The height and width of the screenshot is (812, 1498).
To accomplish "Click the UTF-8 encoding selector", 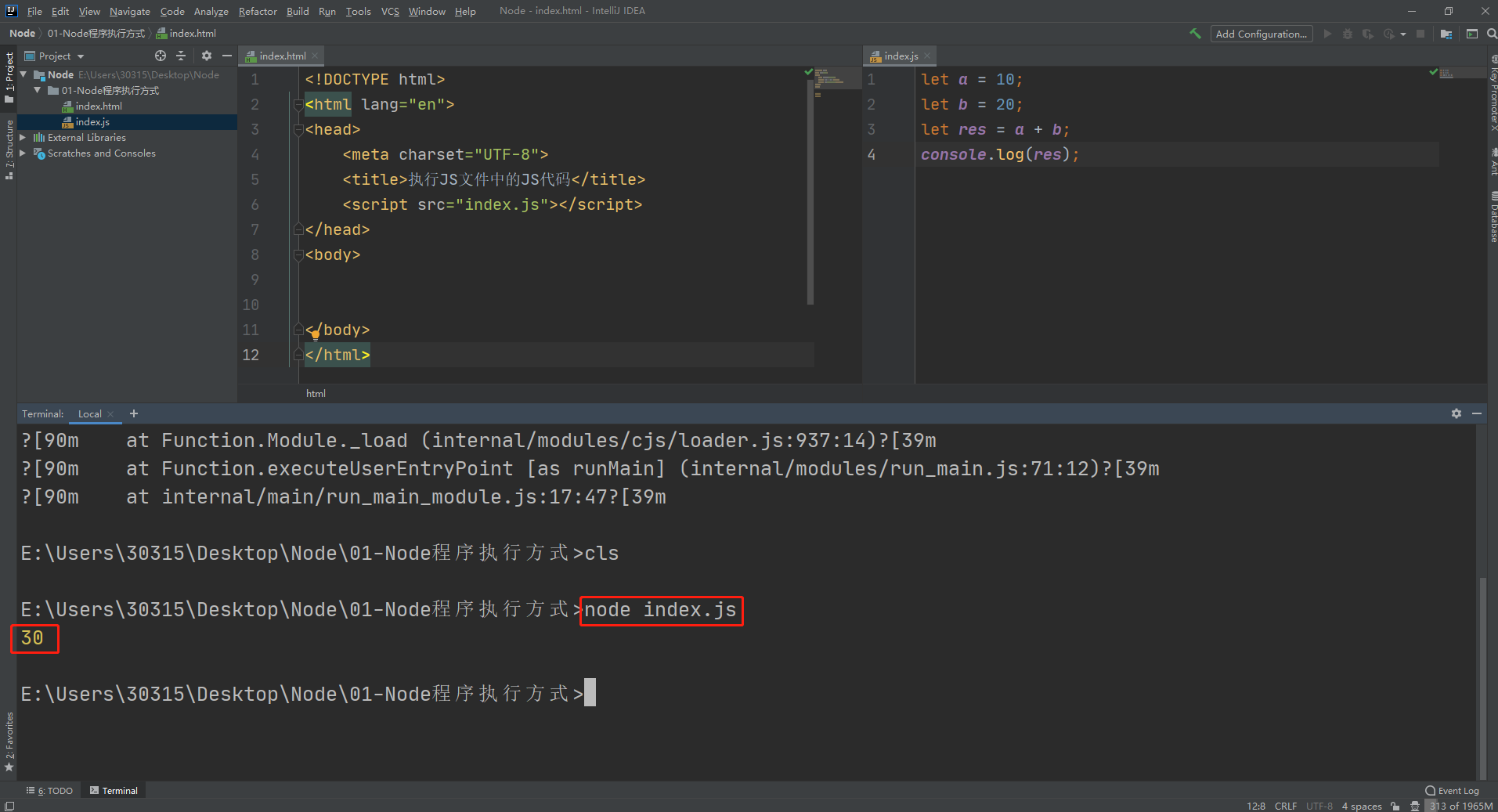I will coord(1319,806).
